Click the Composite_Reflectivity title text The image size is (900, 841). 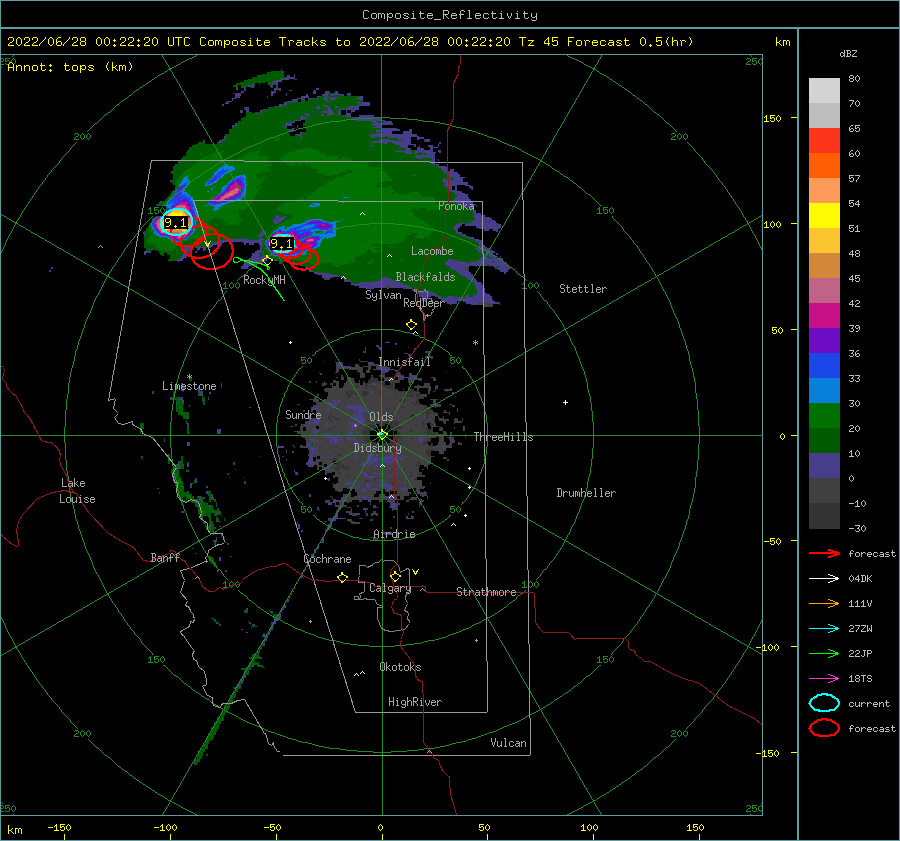[x=450, y=15]
